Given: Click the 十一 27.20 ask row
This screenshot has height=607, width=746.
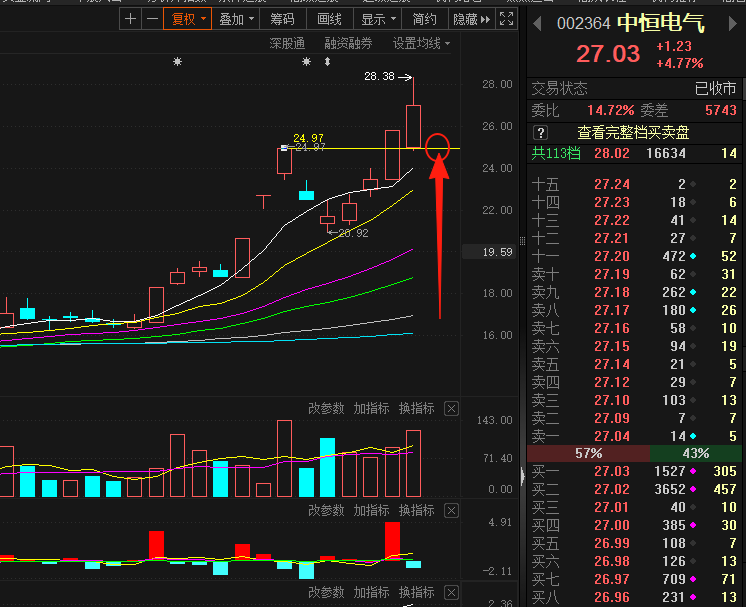Looking at the screenshot, I should [x=634, y=256].
